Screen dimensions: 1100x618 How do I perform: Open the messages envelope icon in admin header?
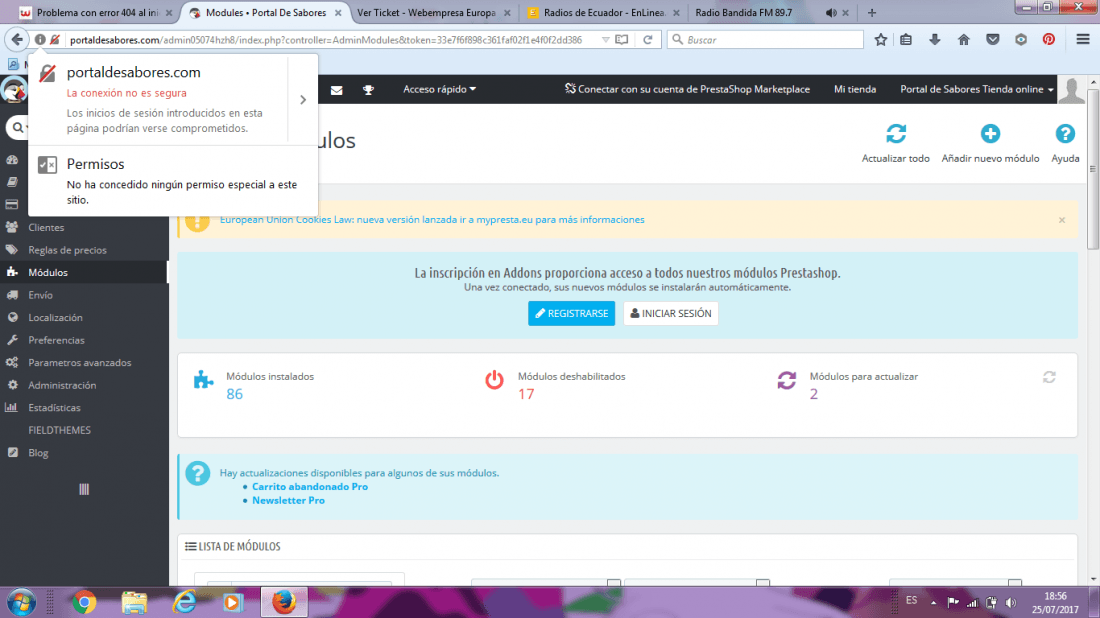(337, 90)
